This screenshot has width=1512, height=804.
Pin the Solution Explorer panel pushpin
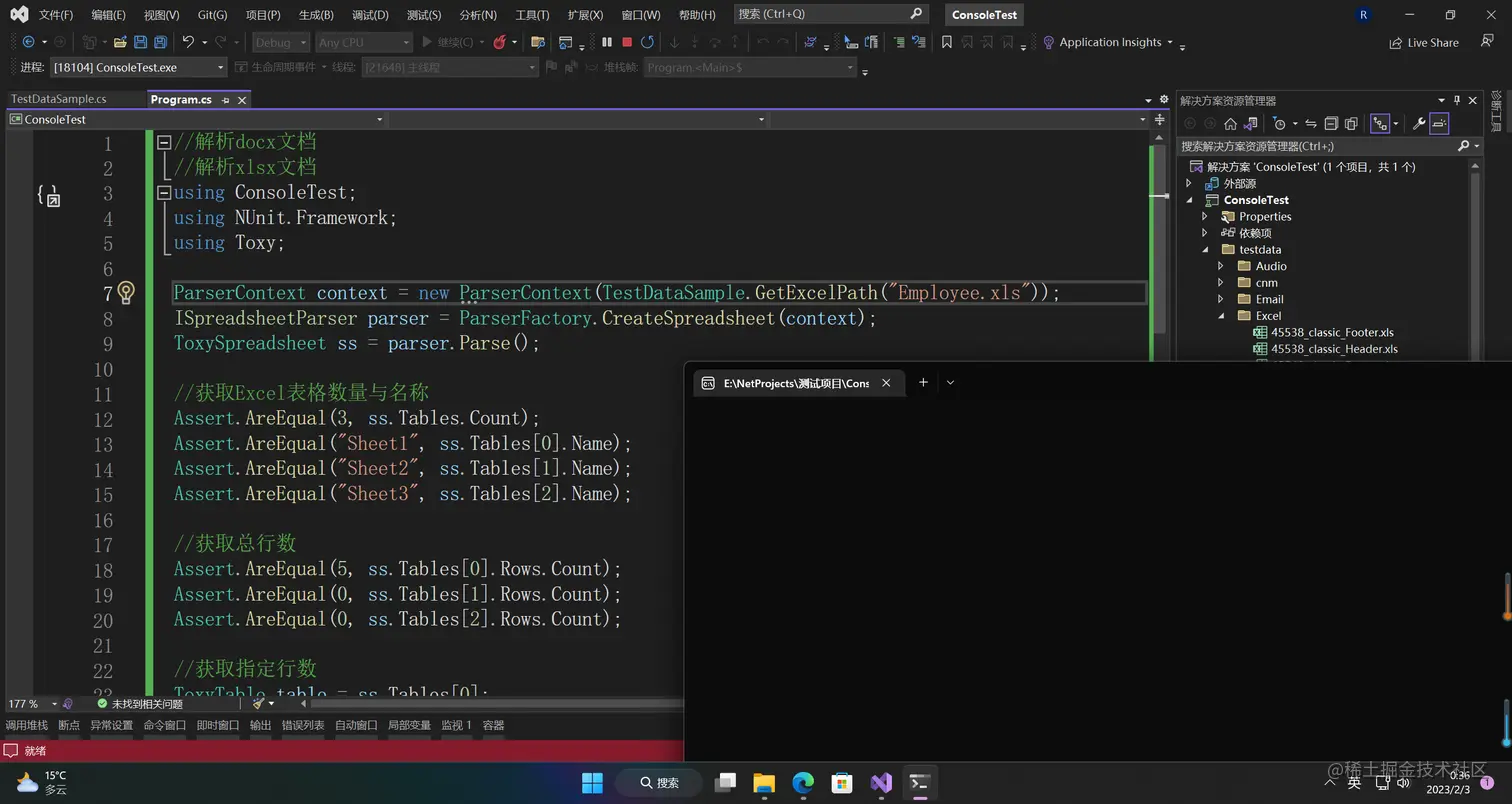(1457, 100)
